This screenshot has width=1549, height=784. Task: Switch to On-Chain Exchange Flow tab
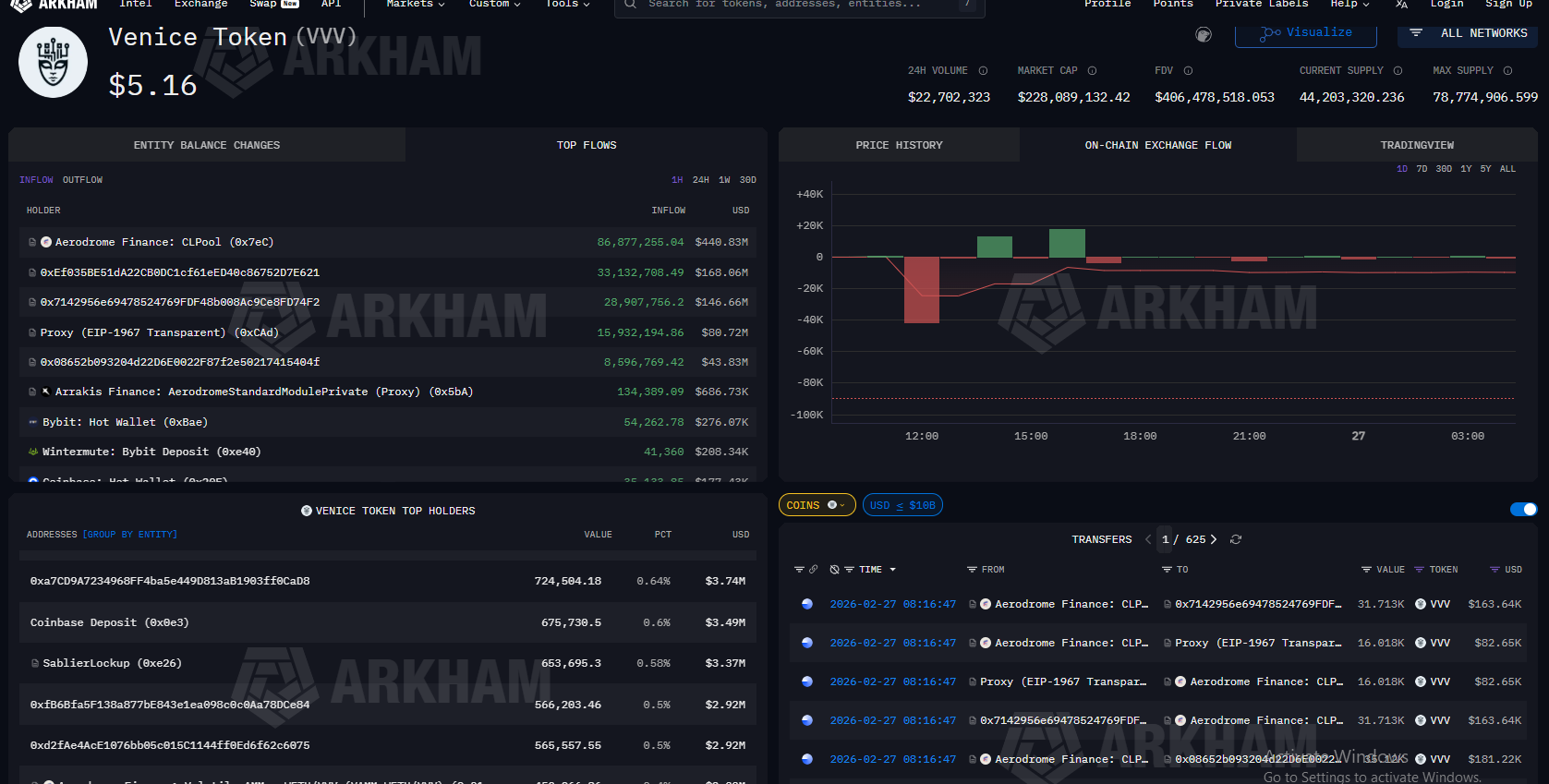(1158, 145)
